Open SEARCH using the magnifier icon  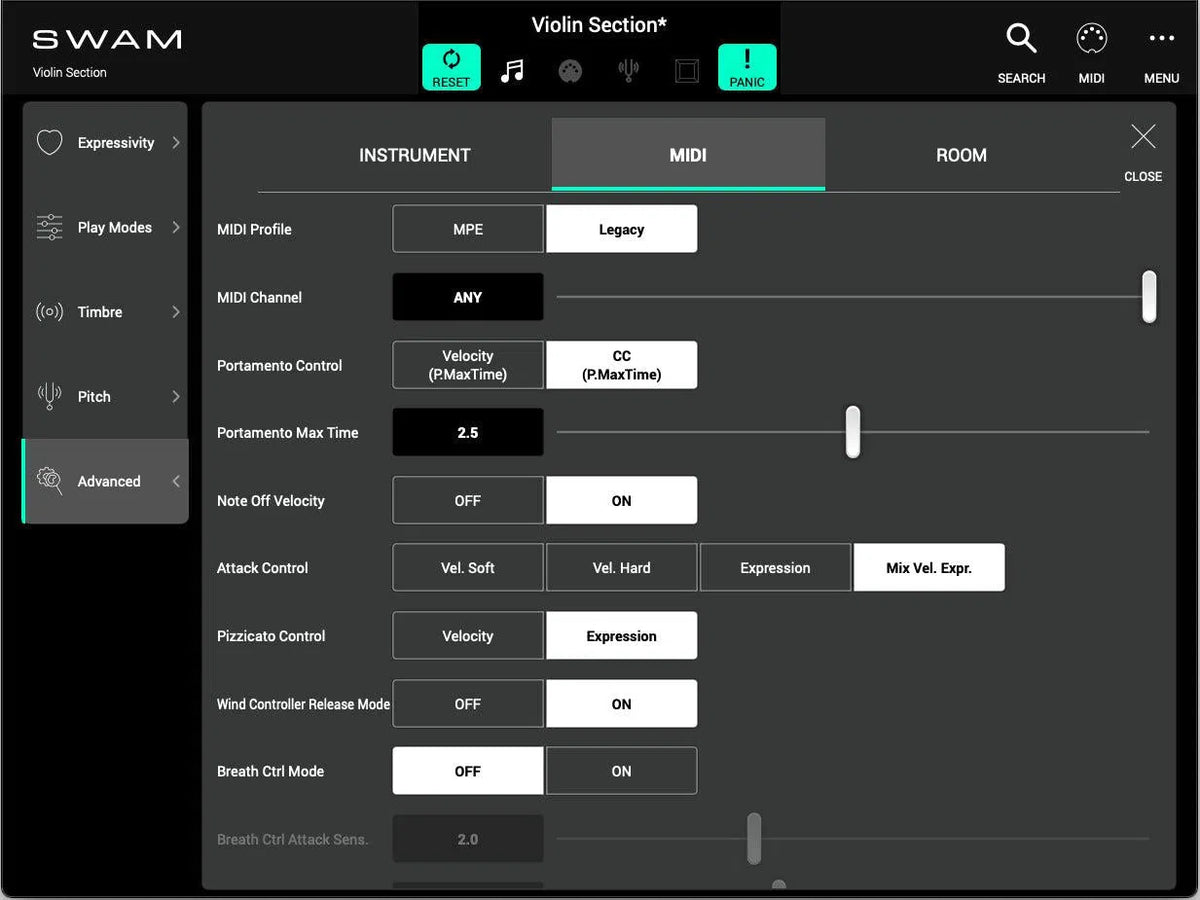click(x=1021, y=38)
